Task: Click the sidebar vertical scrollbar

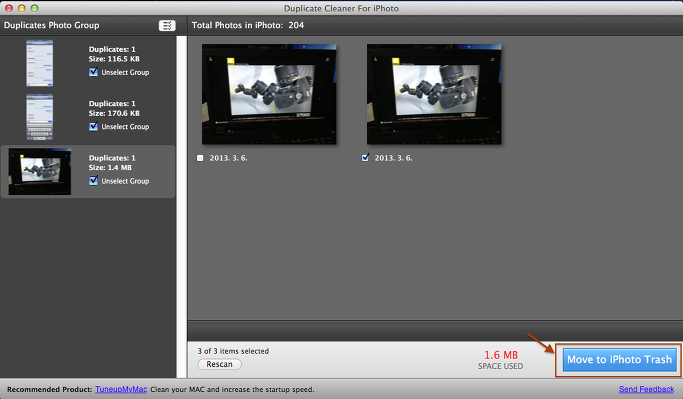Action: coord(181,207)
